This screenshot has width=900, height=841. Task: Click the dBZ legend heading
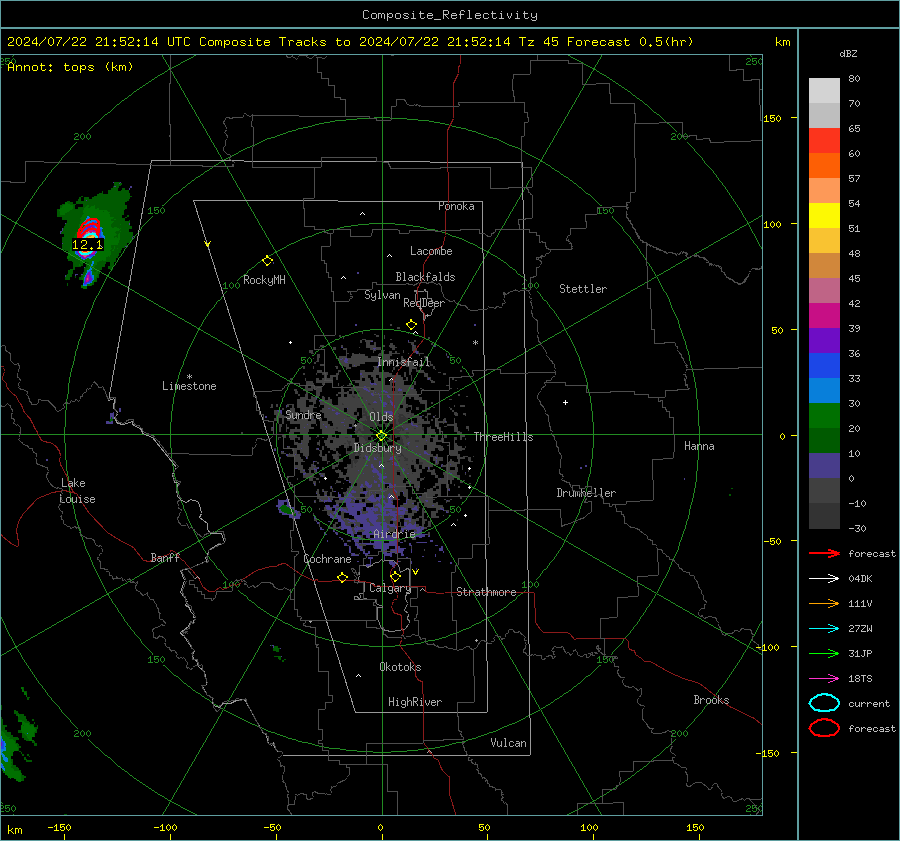coord(848,54)
